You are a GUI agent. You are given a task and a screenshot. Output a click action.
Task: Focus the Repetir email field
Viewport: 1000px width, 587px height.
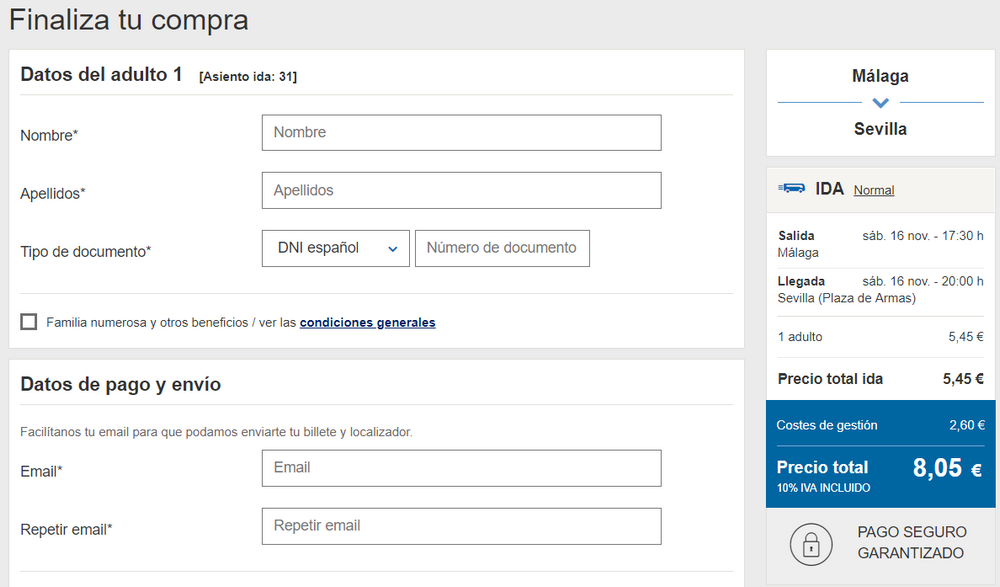pos(461,526)
